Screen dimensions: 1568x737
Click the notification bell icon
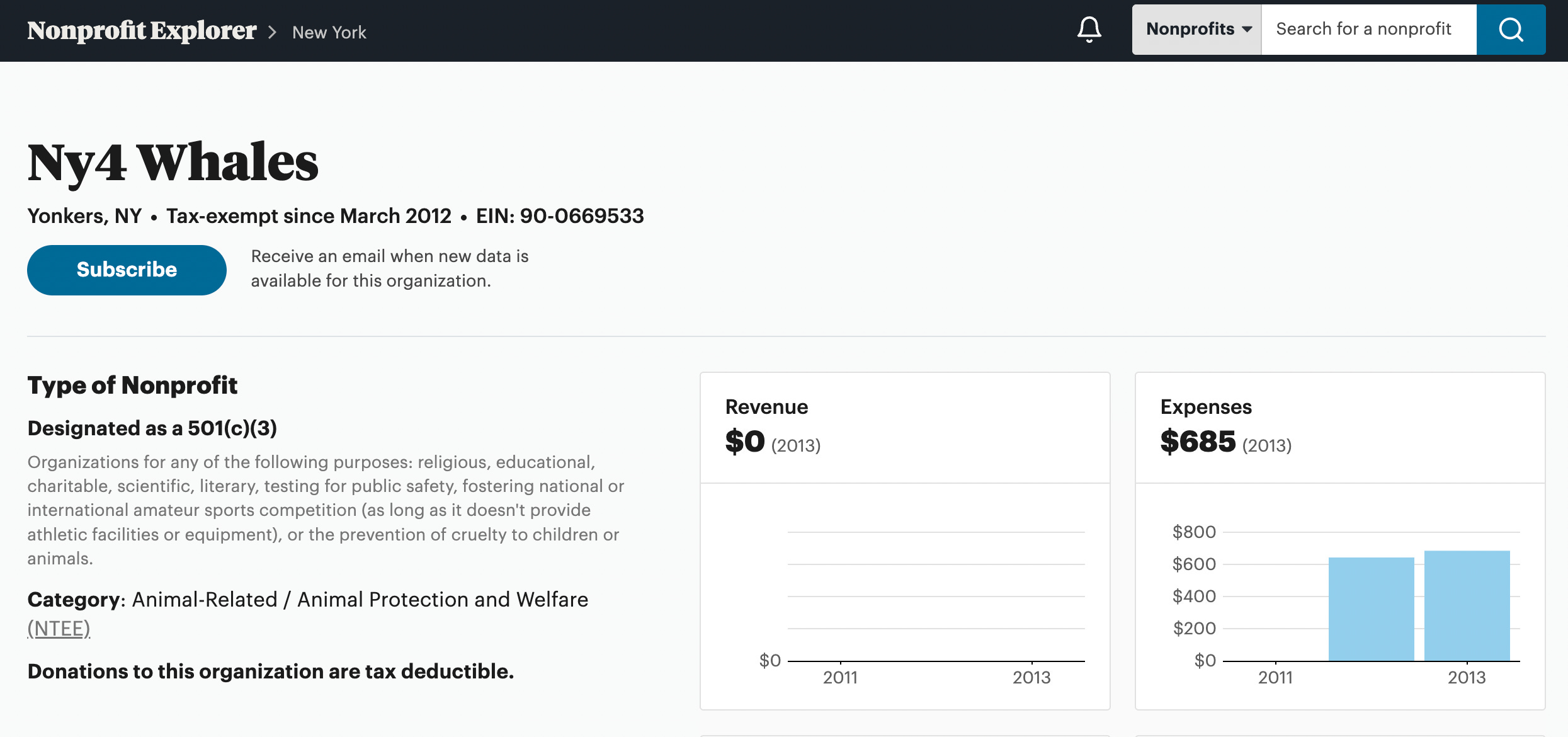click(x=1089, y=30)
